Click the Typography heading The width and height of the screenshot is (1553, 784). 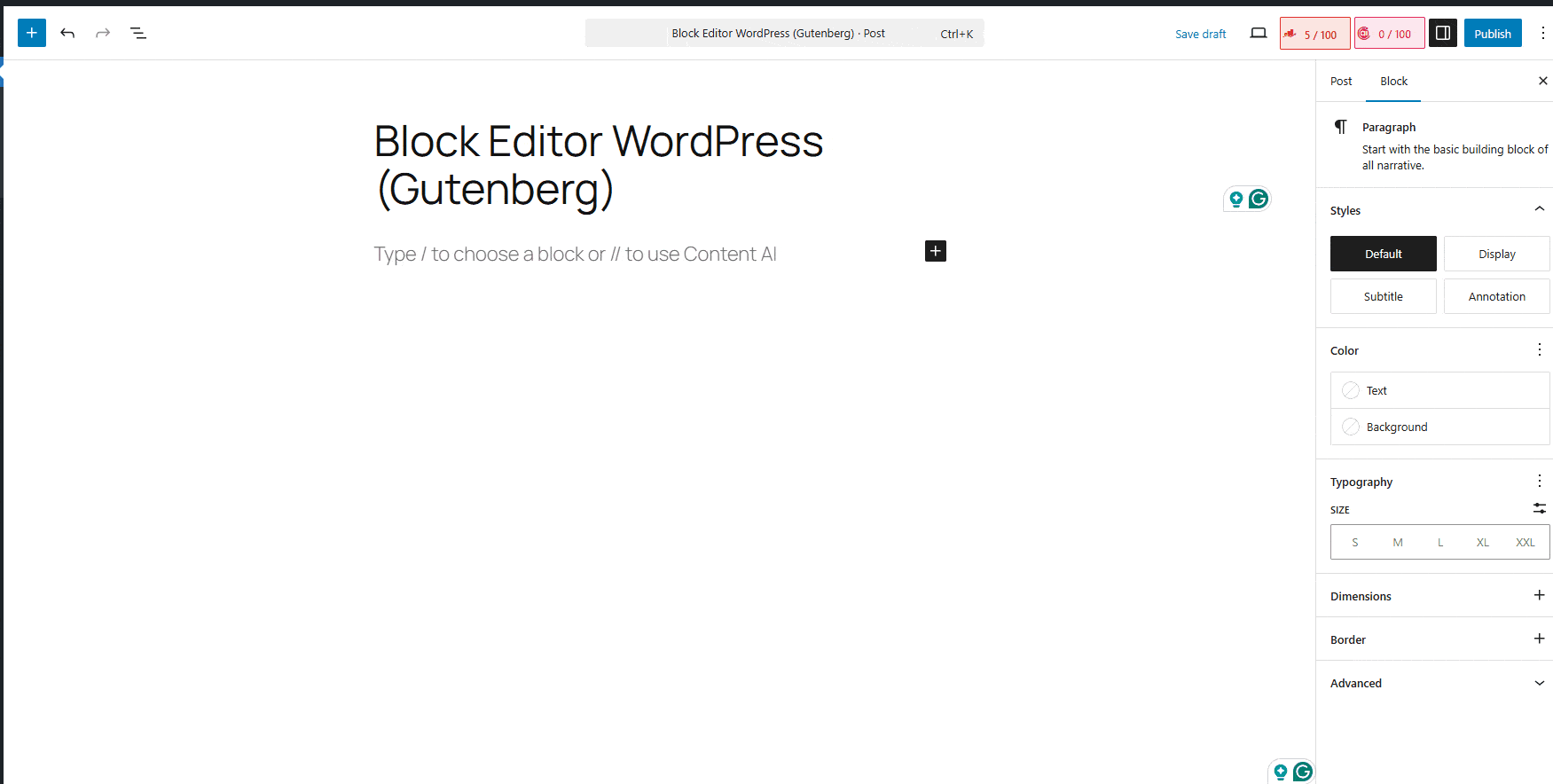[1361, 482]
